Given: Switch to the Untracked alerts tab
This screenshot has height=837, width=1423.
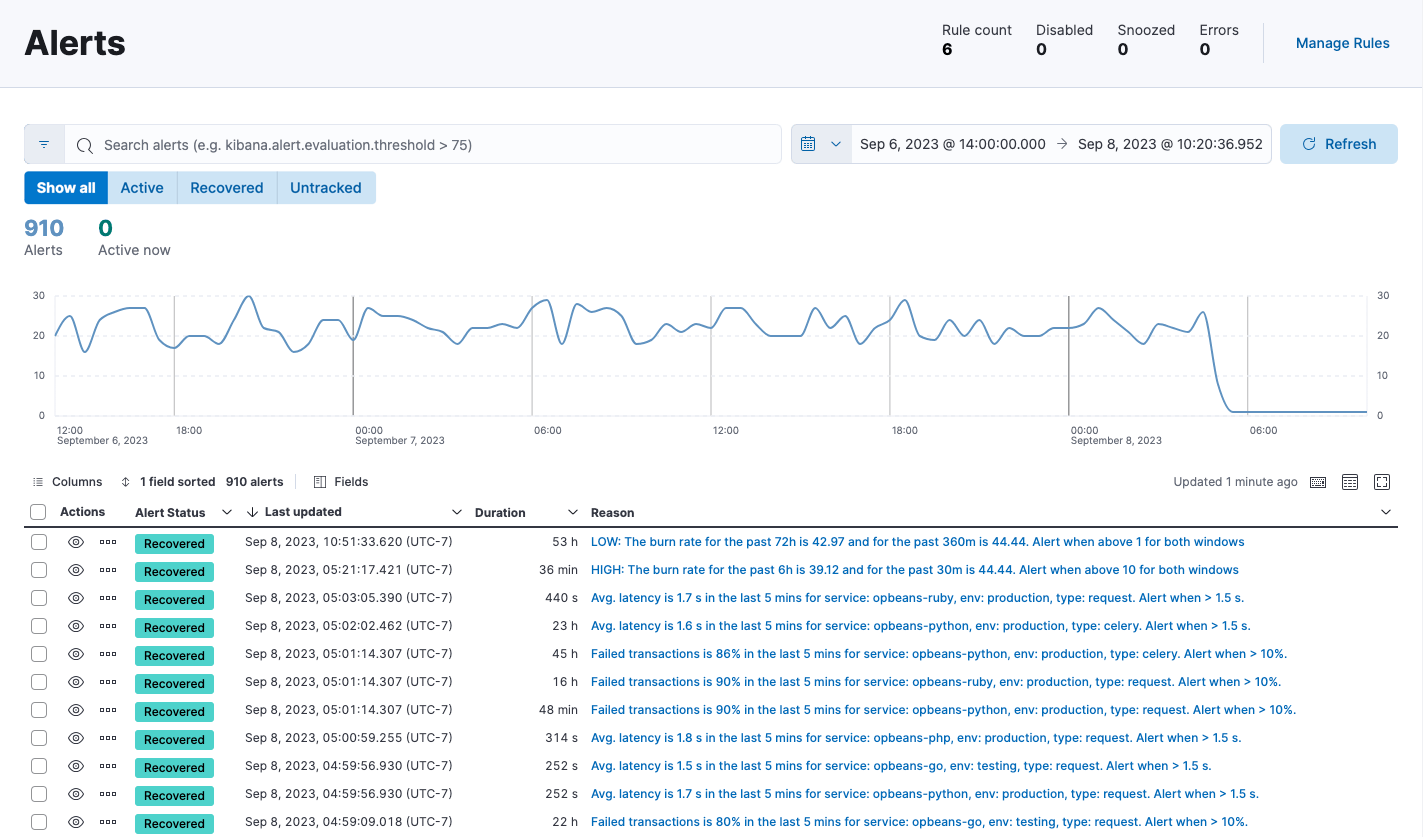Looking at the screenshot, I should [325, 187].
